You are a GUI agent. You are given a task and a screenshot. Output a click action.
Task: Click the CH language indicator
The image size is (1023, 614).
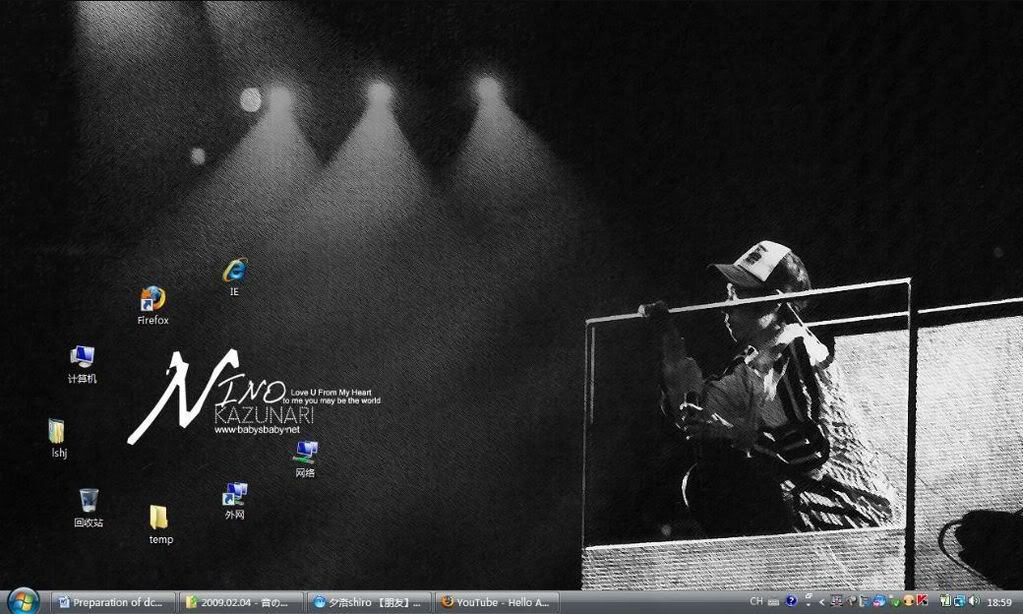[x=756, y=601]
